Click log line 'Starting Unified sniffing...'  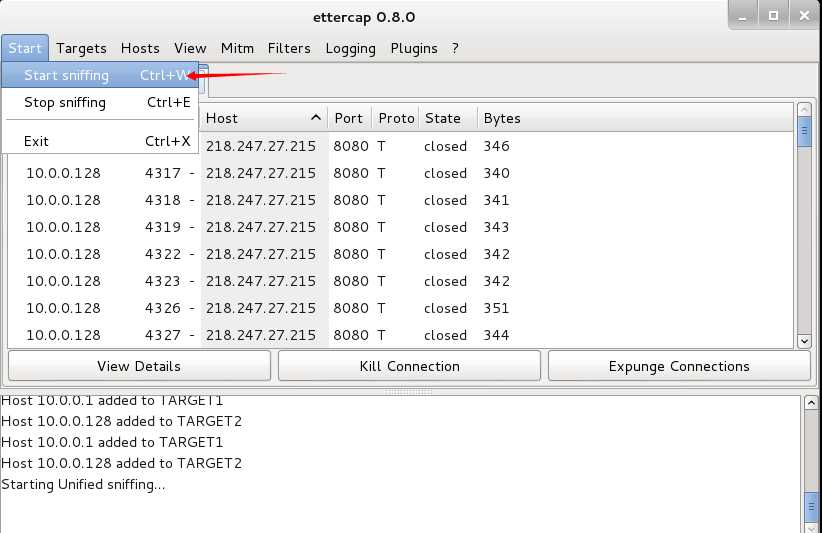(x=83, y=484)
